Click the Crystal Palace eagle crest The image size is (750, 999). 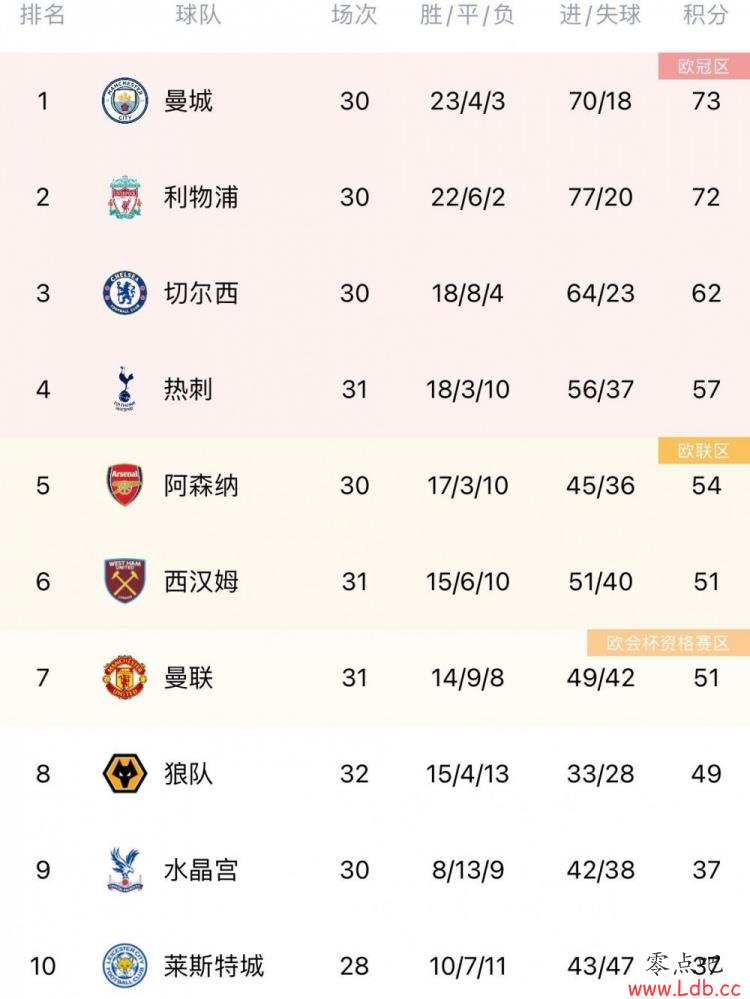coord(124,870)
